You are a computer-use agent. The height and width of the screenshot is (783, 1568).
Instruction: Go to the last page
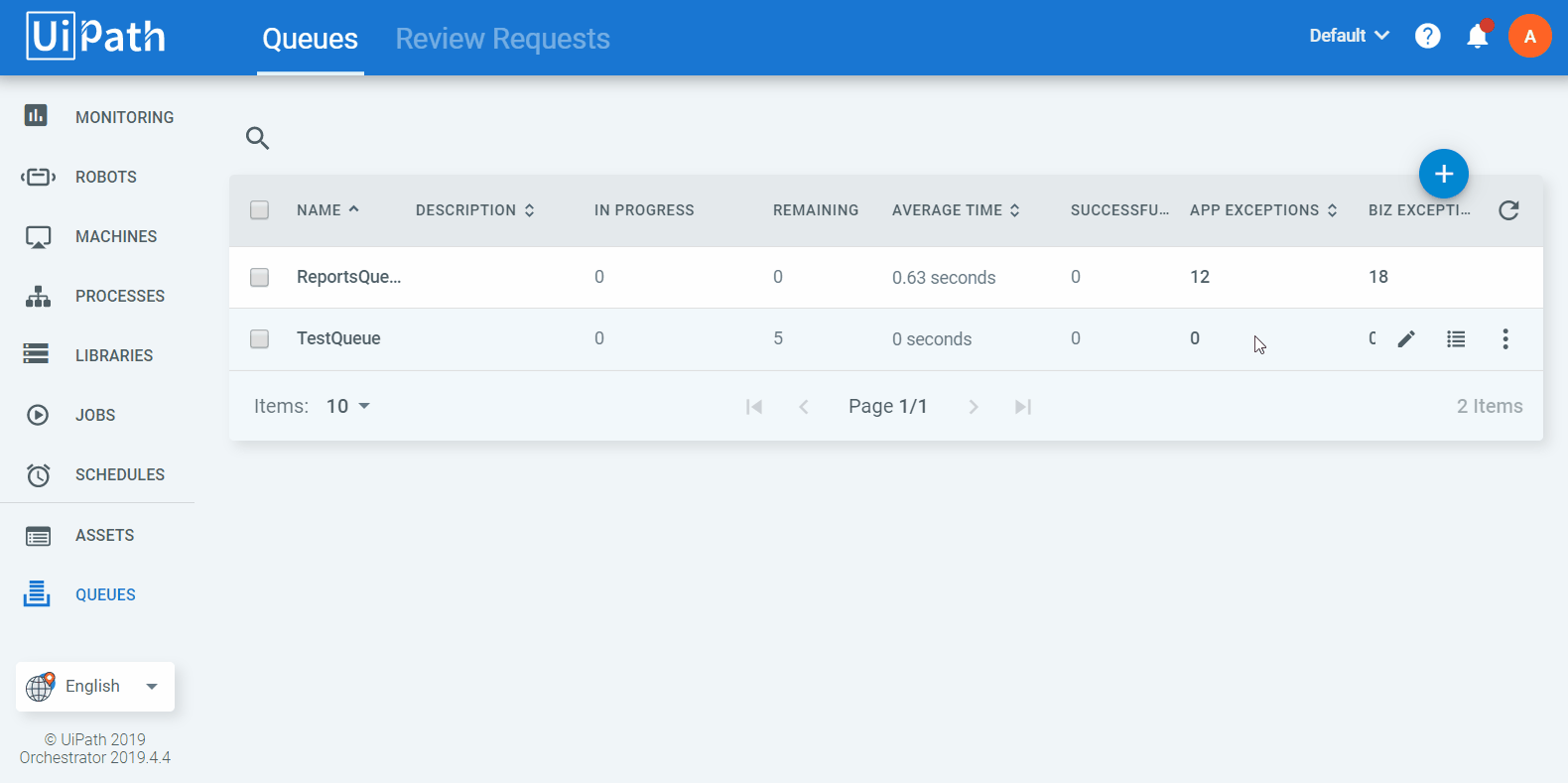[x=1023, y=407]
